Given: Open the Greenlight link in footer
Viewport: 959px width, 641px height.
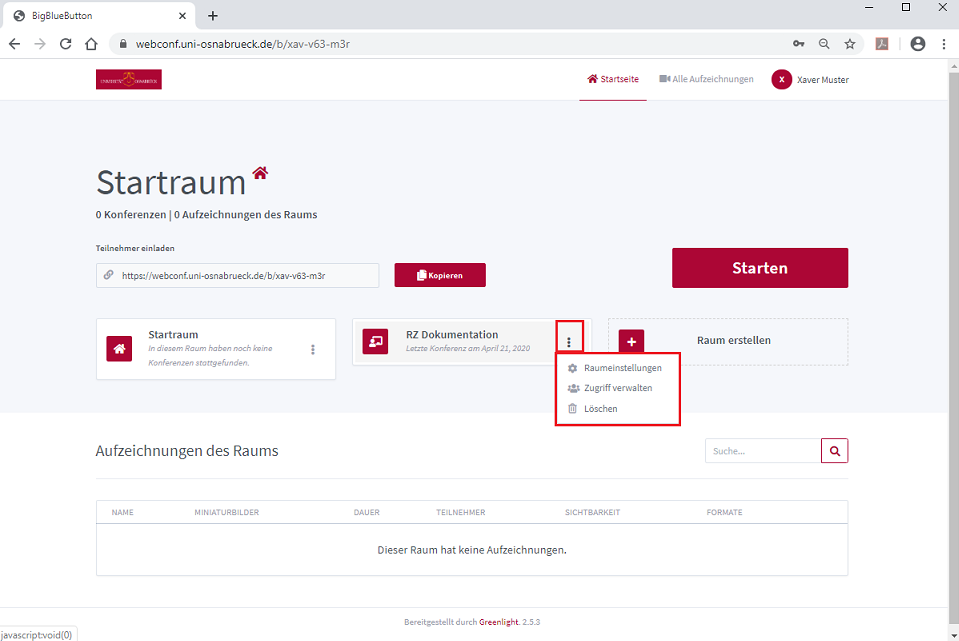Looking at the screenshot, I should click(x=498, y=622).
